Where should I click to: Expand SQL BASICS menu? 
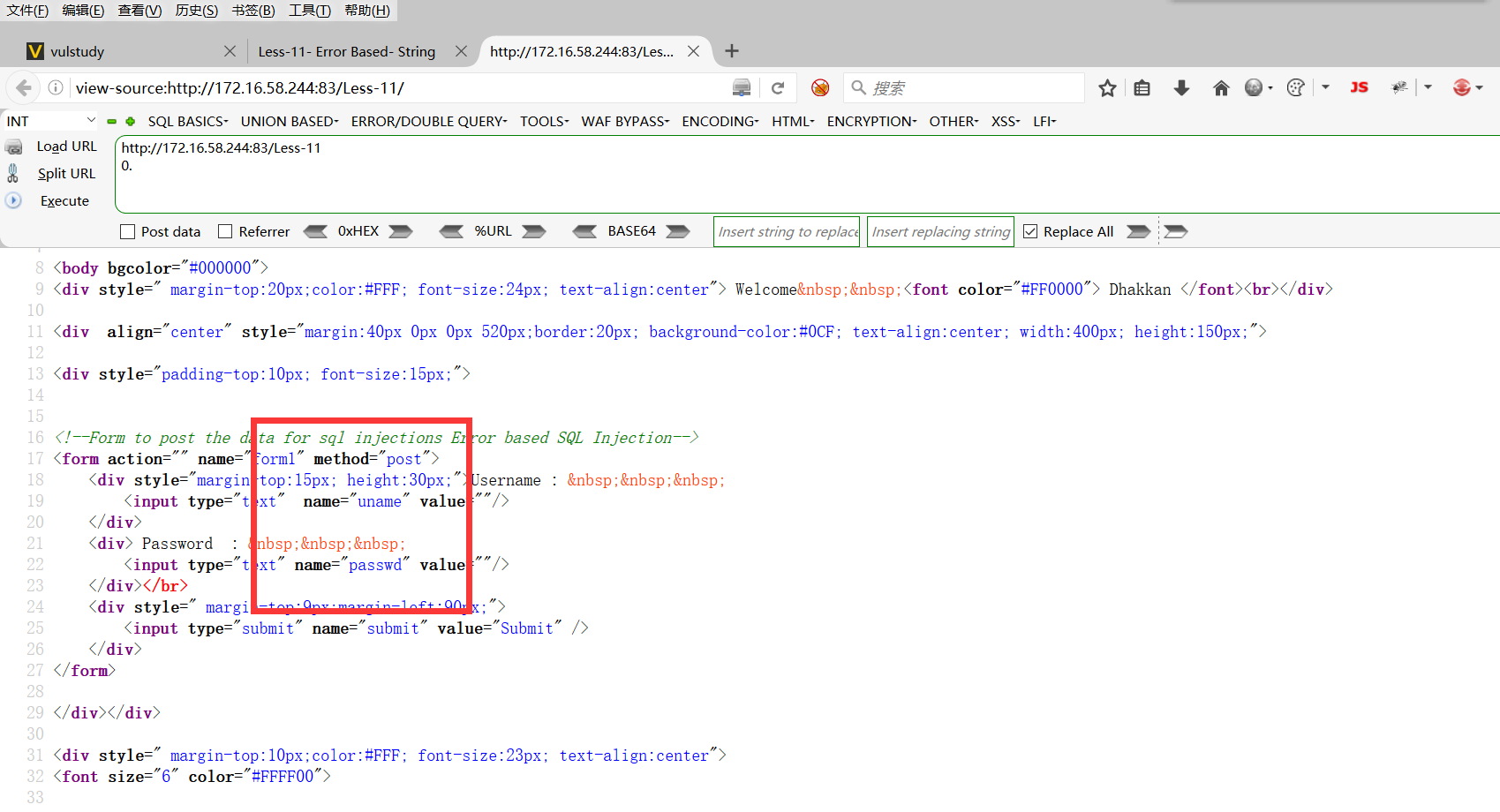click(188, 121)
